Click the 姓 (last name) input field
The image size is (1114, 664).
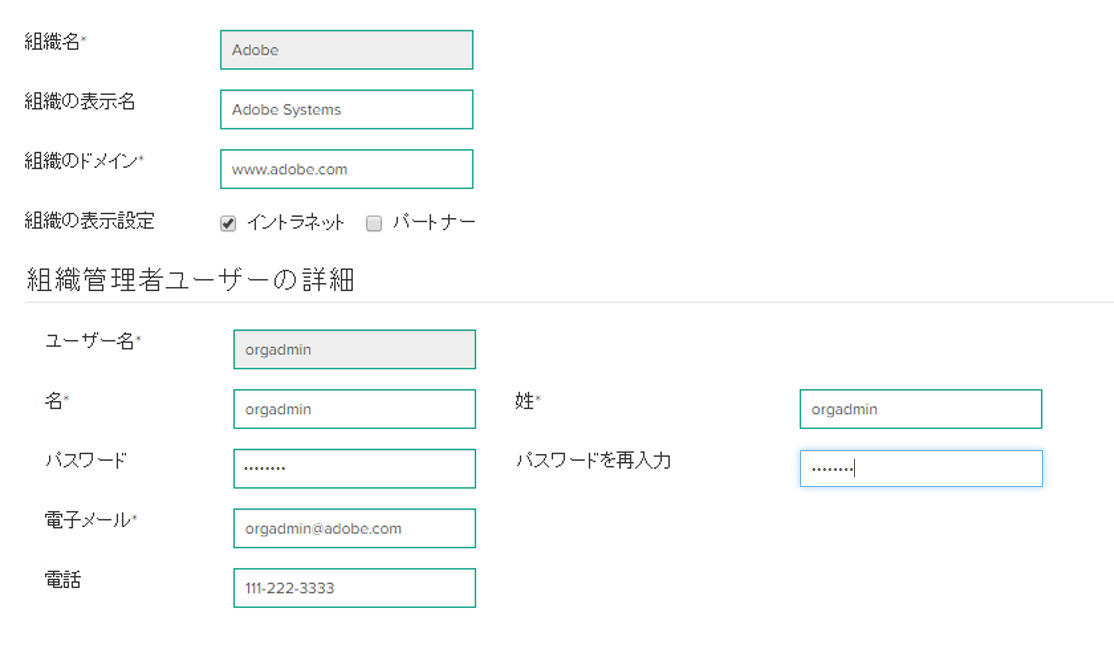920,409
